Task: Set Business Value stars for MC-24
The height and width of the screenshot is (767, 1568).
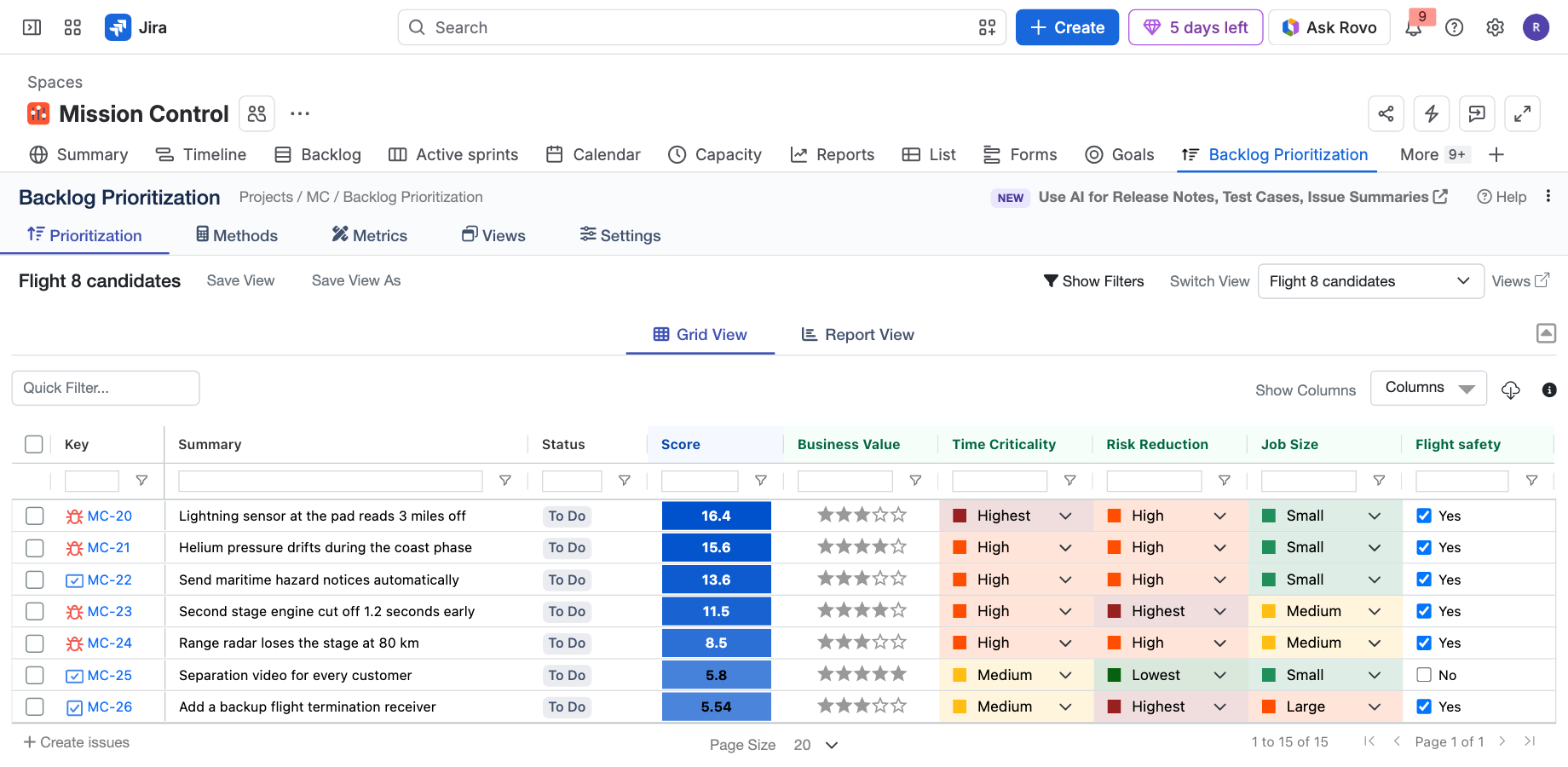Action: click(x=862, y=643)
